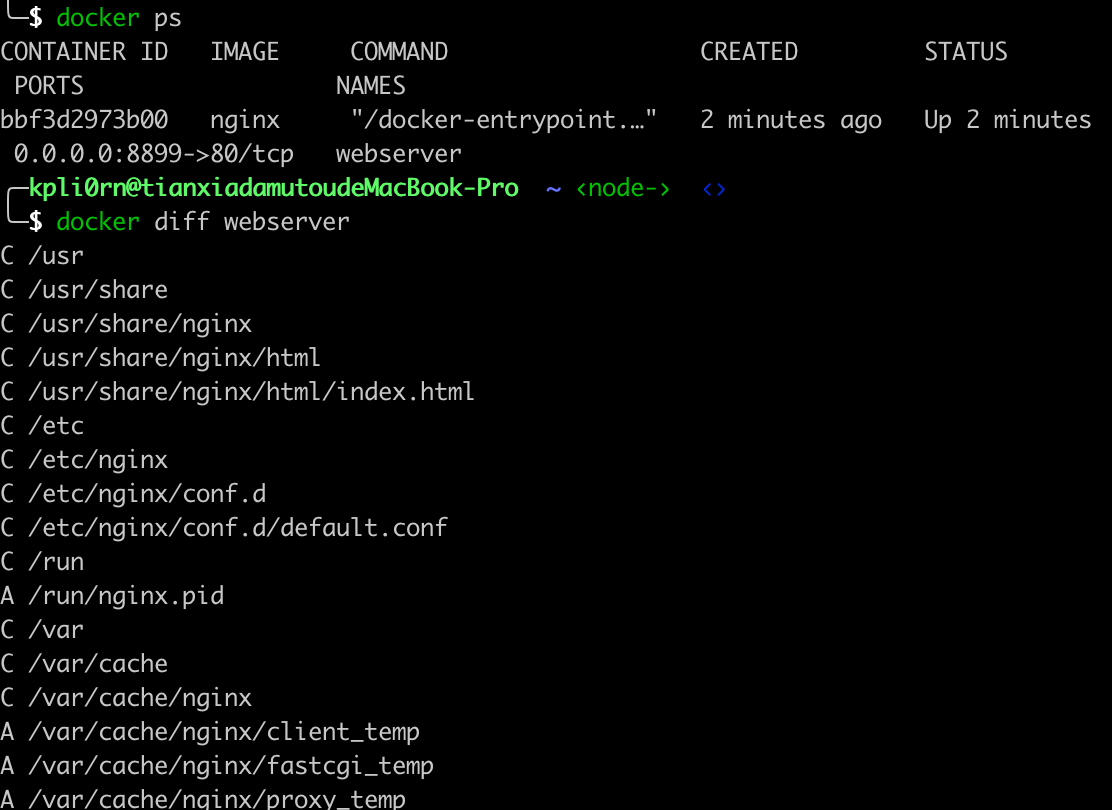
Task: Click the "/docker-entrypoint.…" command text
Action: [x=503, y=120]
